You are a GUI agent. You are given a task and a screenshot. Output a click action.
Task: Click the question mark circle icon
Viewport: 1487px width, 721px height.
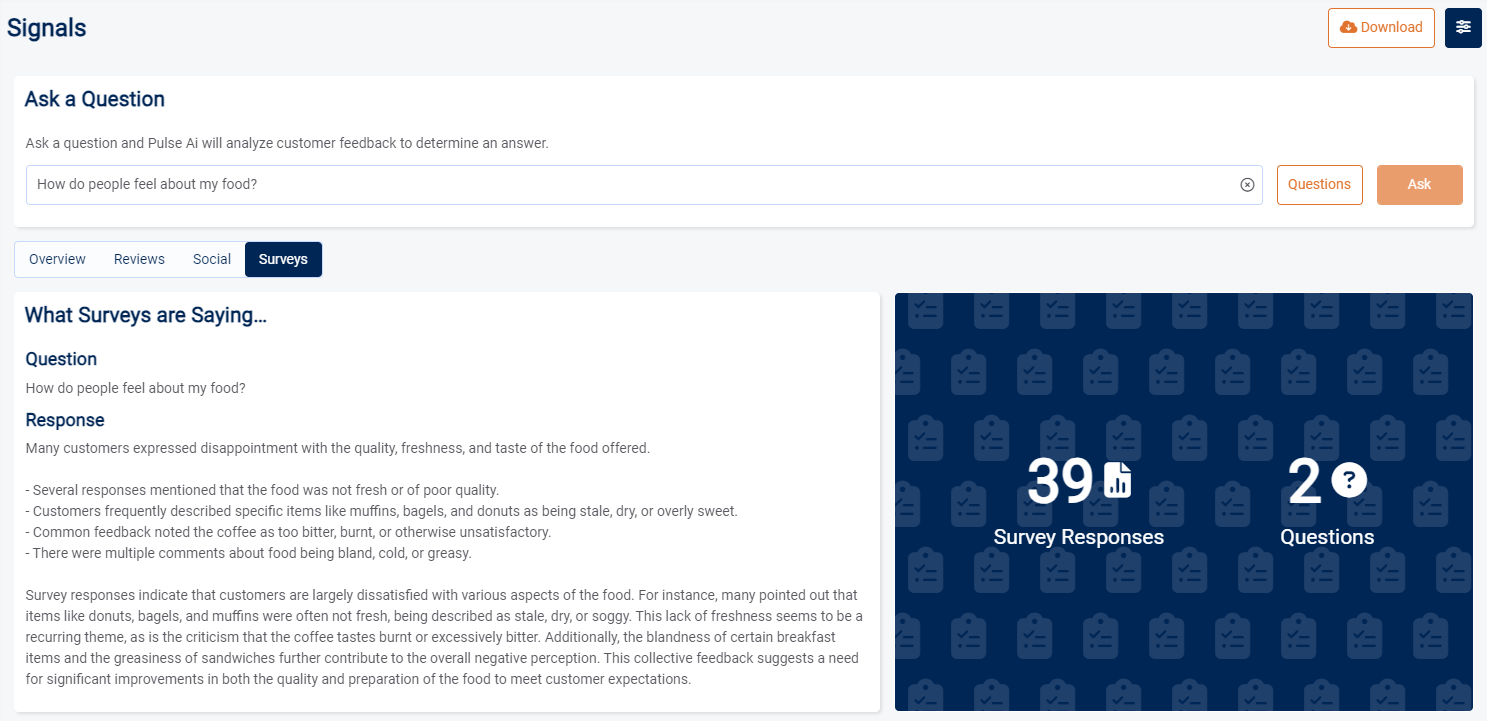click(x=1349, y=480)
